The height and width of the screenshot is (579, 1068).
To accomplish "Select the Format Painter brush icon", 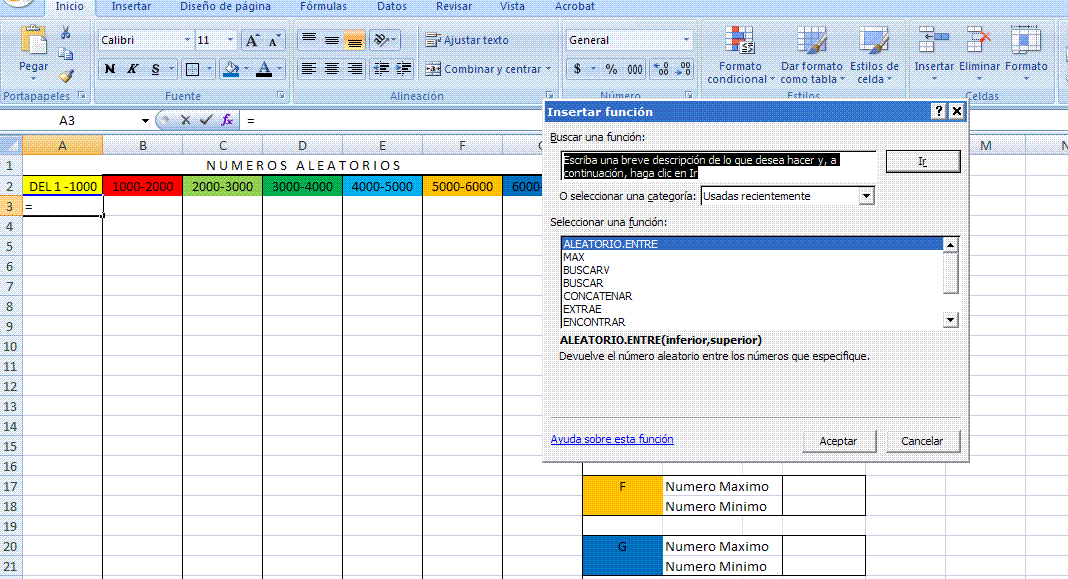I will [66, 75].
